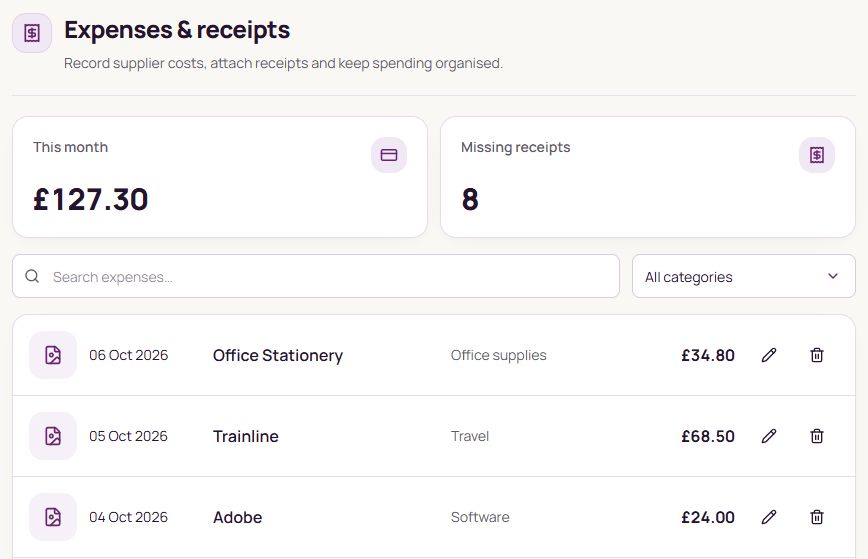Open receipt image for Adobe expense
Viewport: 868px width, 559px height.
(x=53, y=517)
